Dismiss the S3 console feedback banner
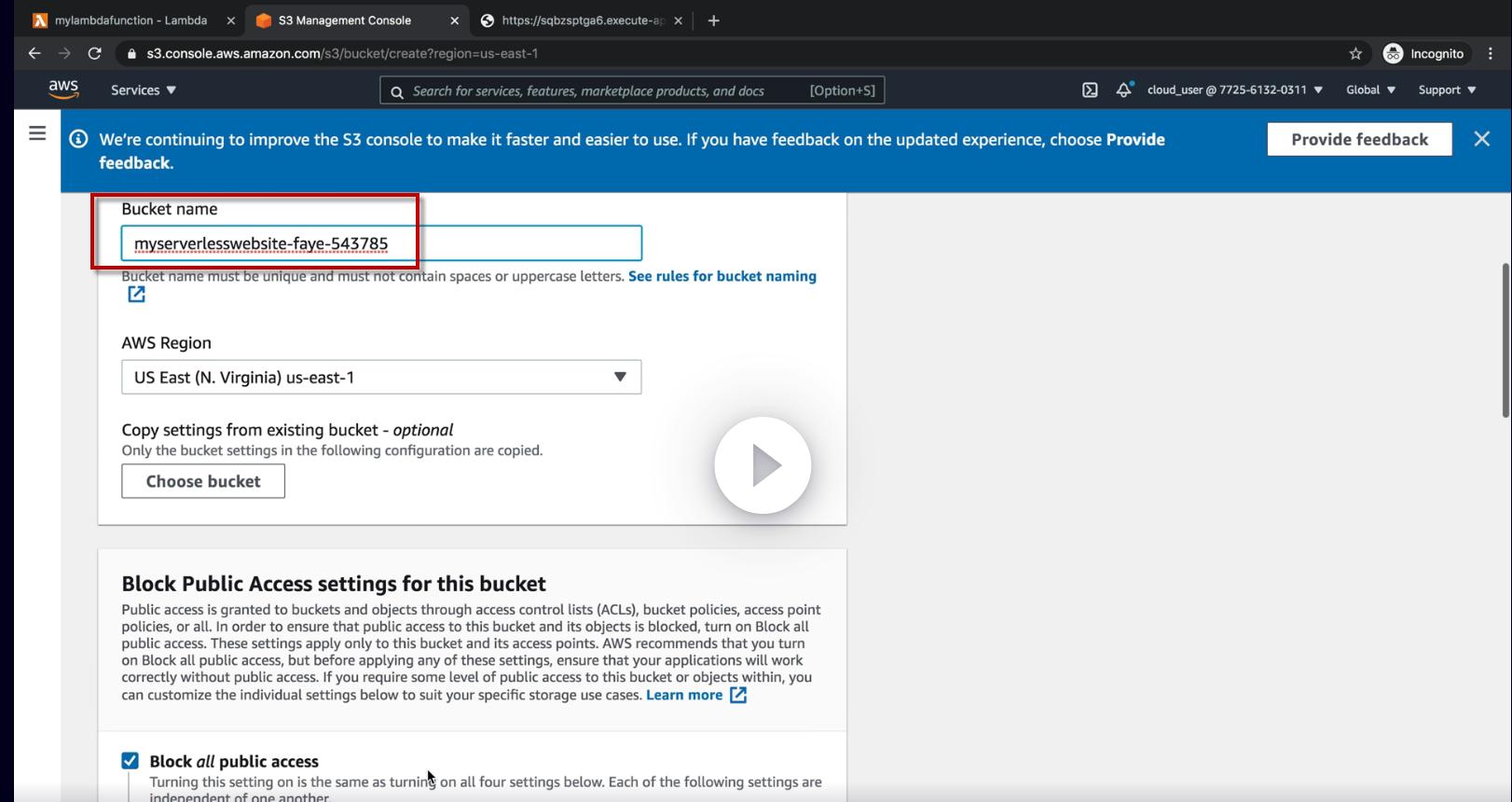Screen dimensions: 1512x802 pos(1481,139)
